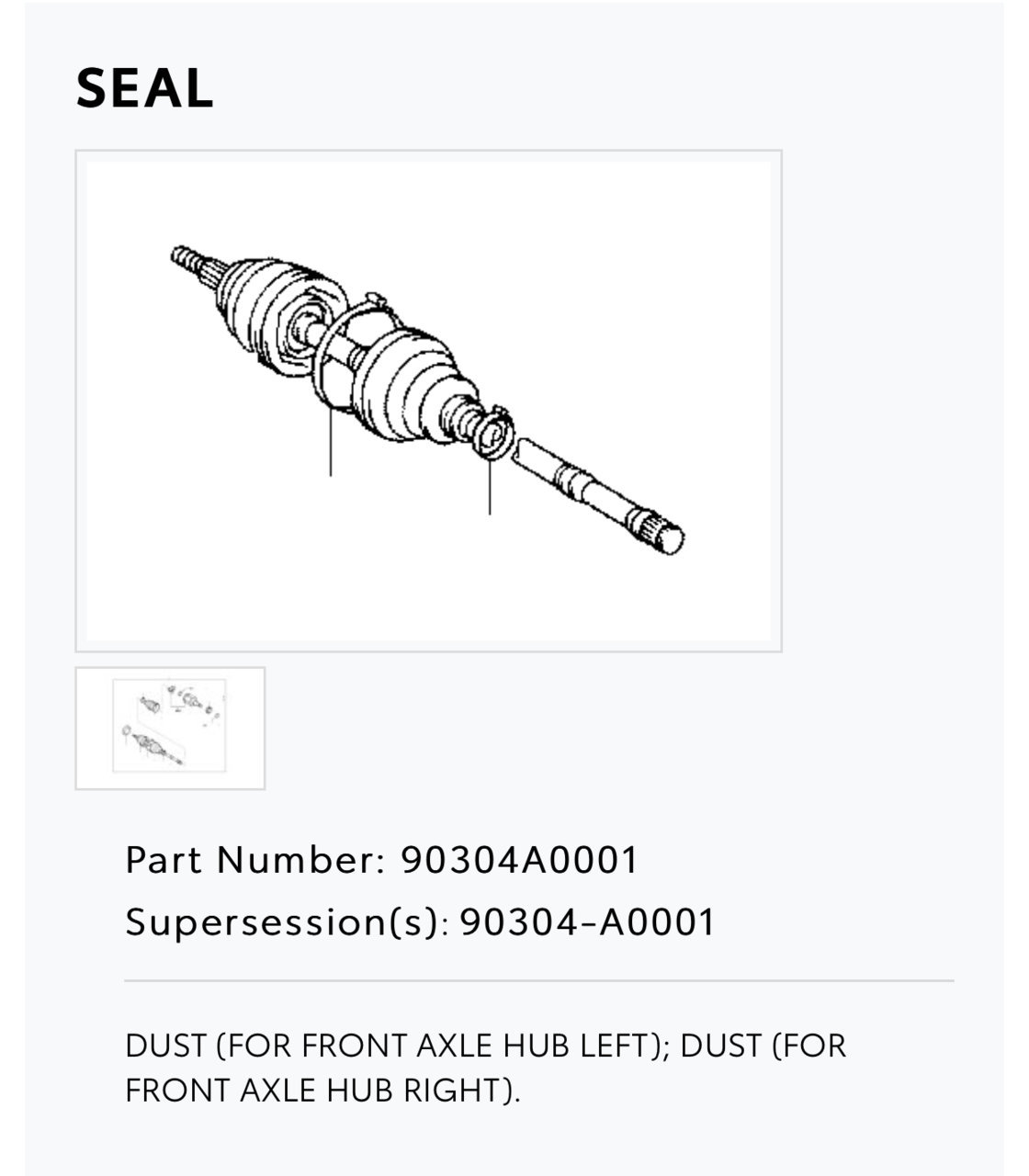The image size is (1029, 1176).
Task: Click part number value 90304A0001
Action: point(519,860)
